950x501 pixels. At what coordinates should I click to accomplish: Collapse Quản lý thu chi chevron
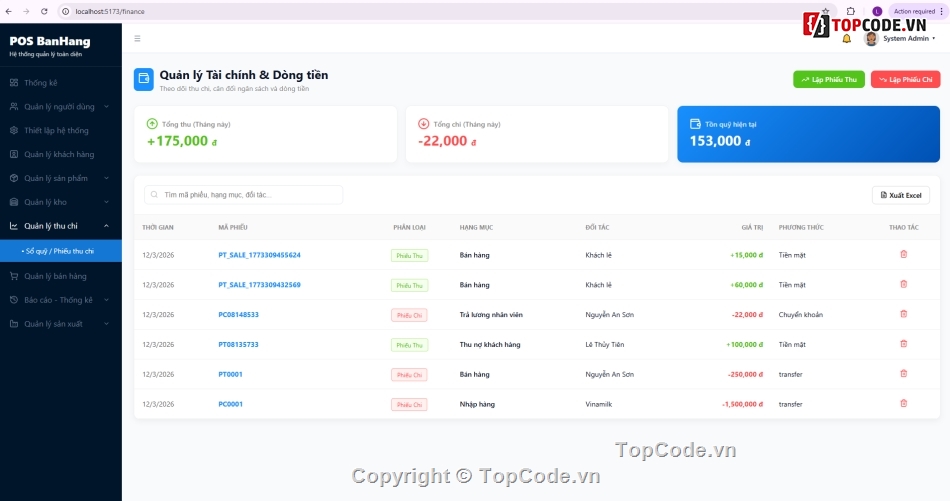coord(107,226)
